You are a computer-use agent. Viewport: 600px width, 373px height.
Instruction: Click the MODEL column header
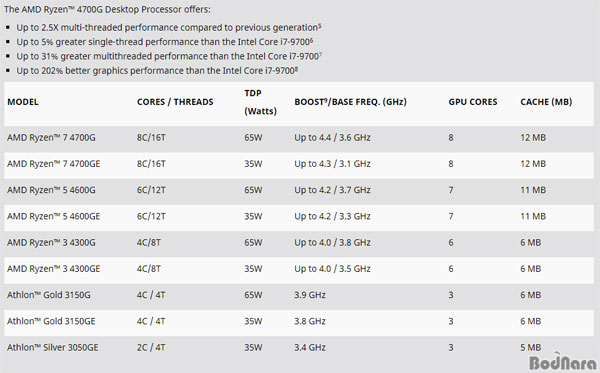coord(23,102)
